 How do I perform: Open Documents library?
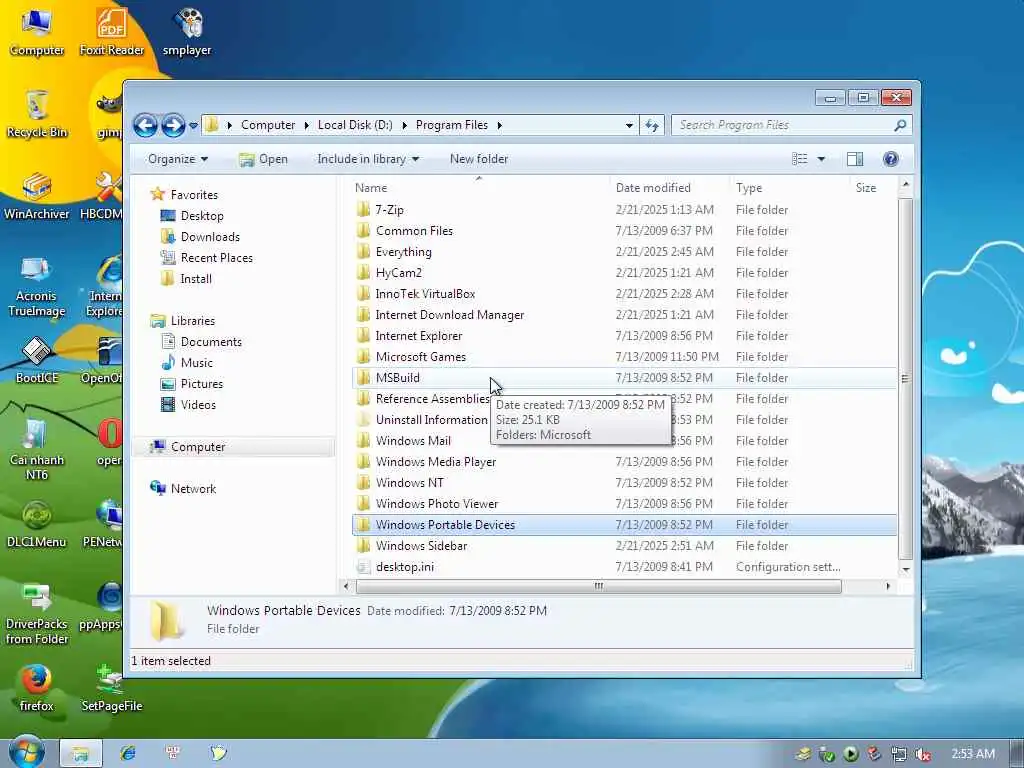210,342
